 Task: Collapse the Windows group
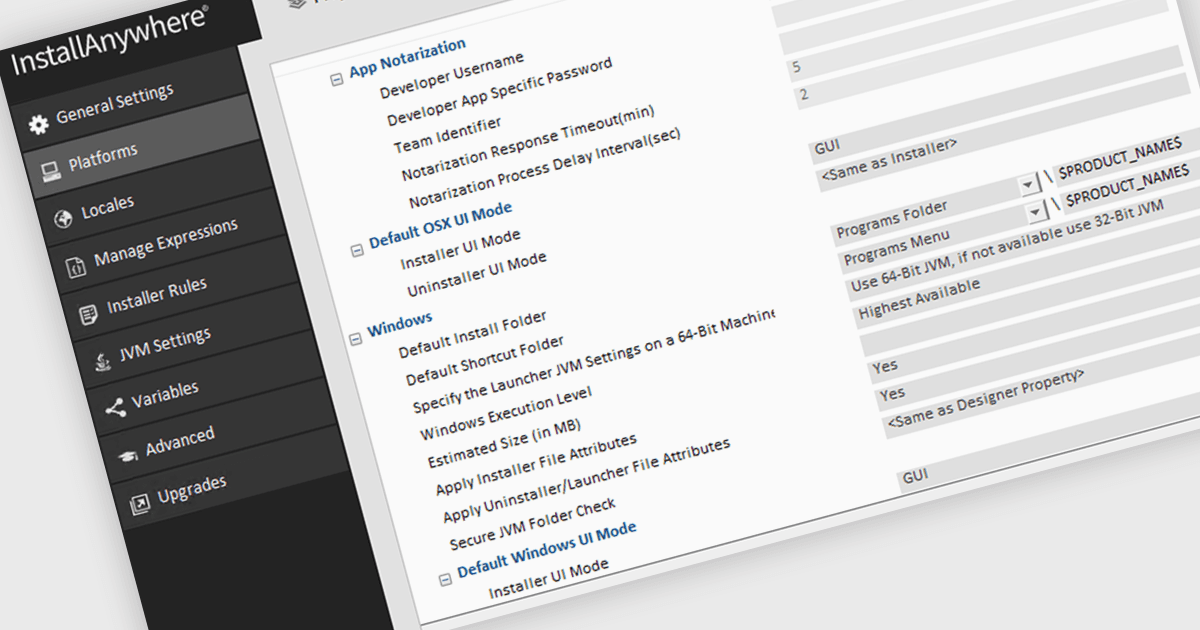(x=354, y=338)
